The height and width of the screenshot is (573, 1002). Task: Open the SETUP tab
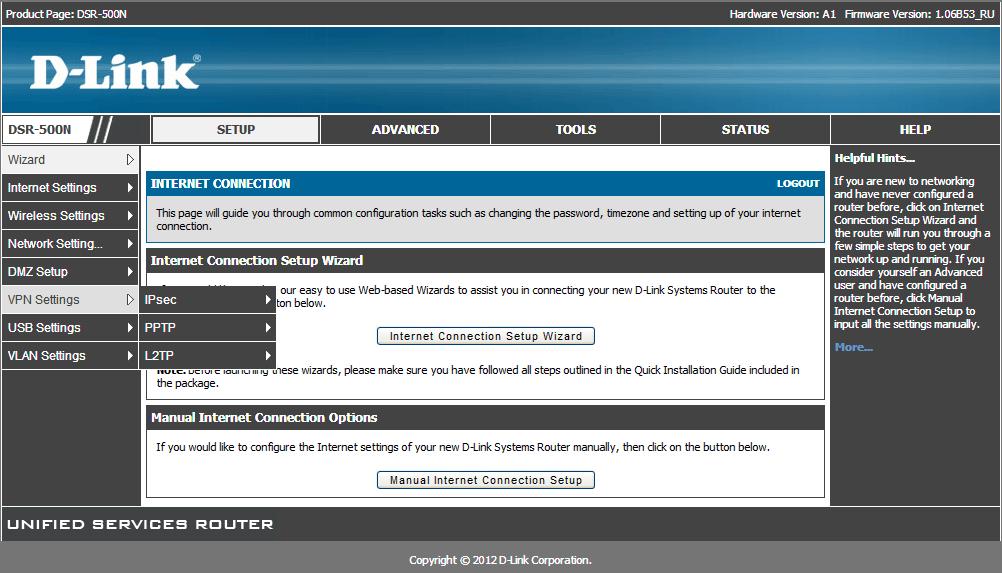[235, 130]
